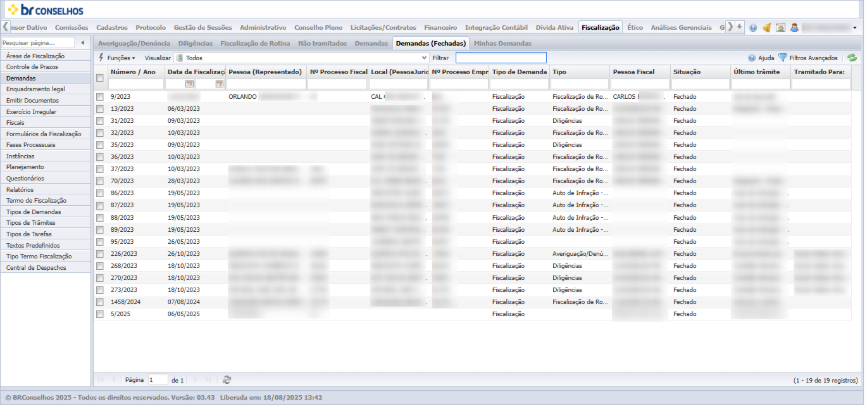The width and height of the screenshot is (865, 406).
Task: Check the row checkbox for 70/2023
Action: (100, 181)
